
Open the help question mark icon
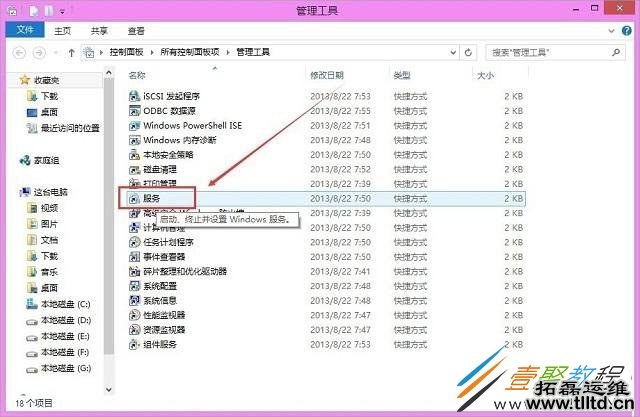[627, 31]
